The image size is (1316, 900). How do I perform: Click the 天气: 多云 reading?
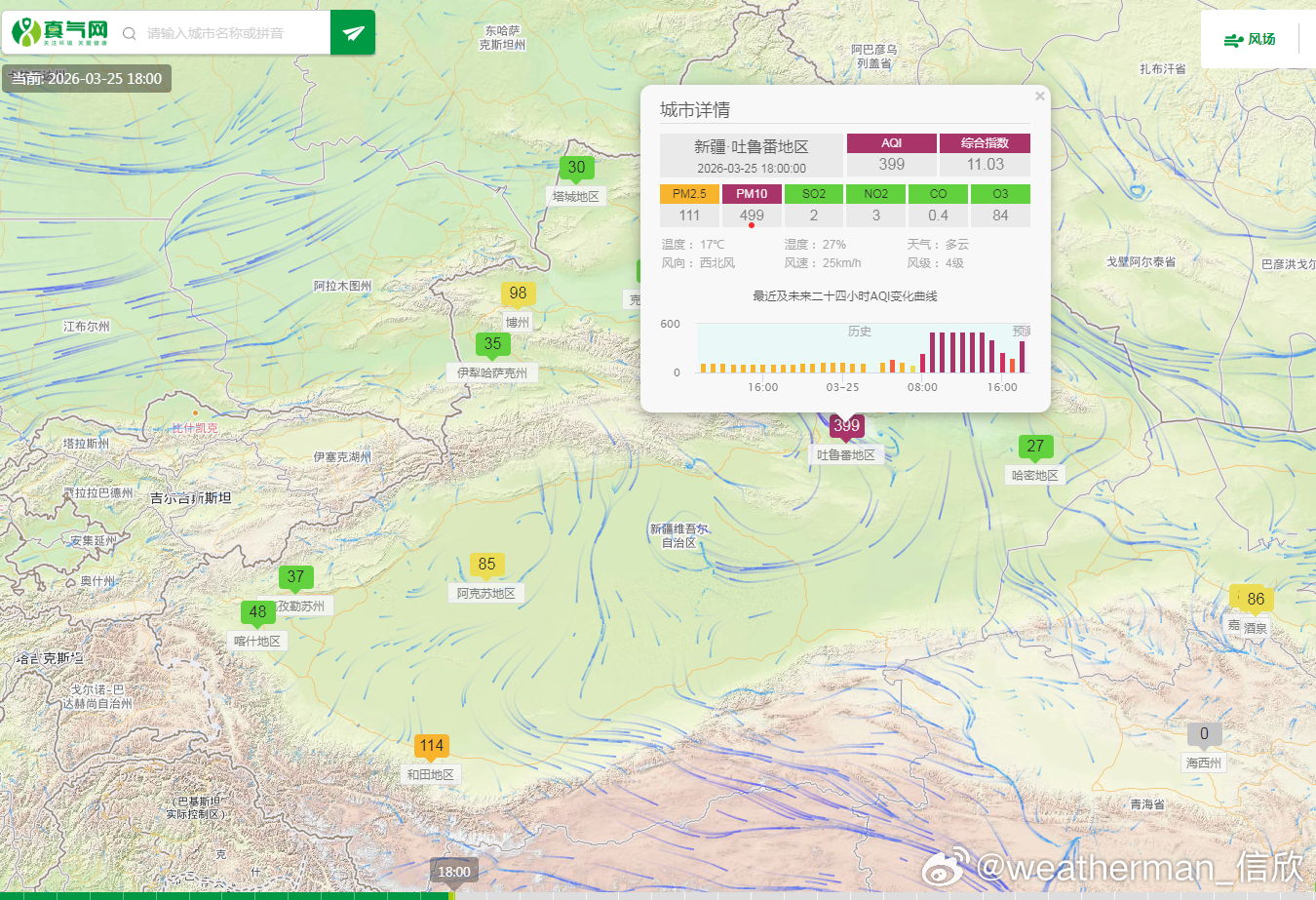(x=938, y=245)
